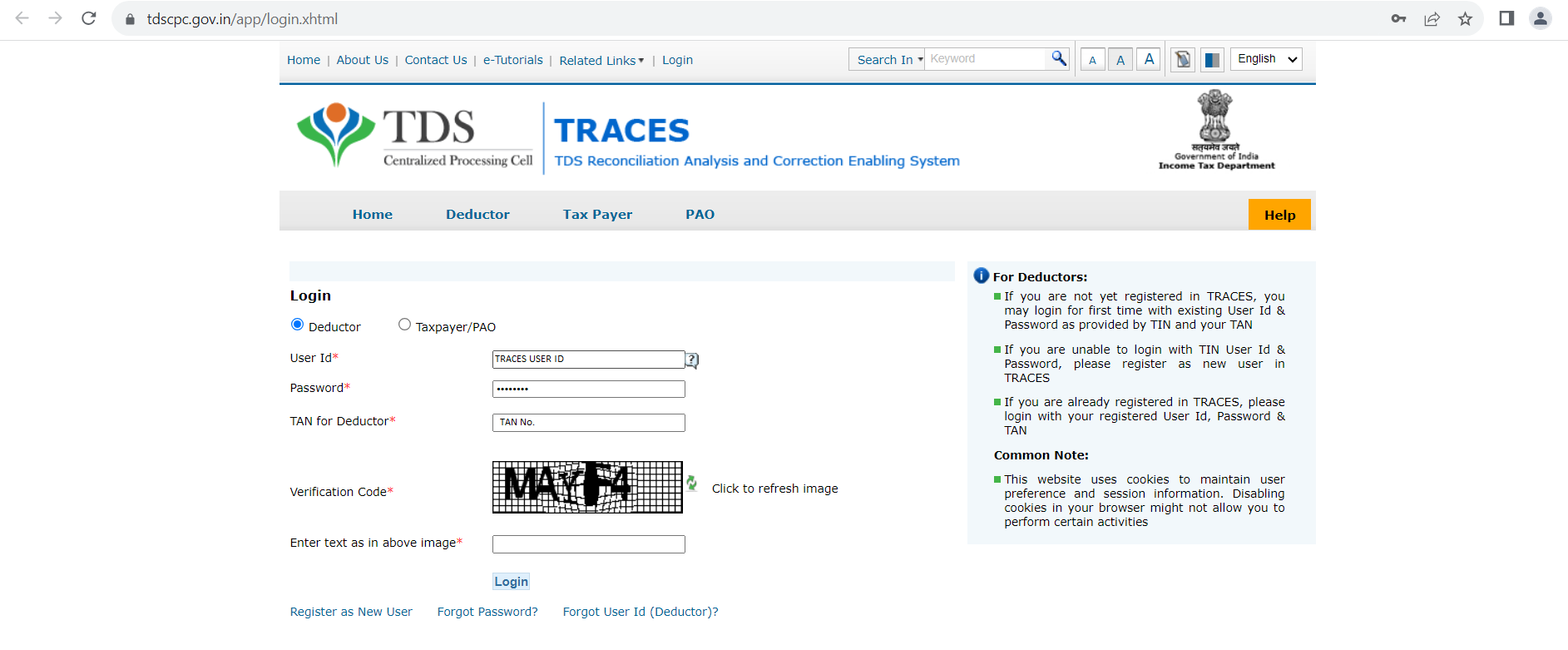Screen dimensions: 1568x650
Task: Click the 'Click to refresh image' text
Action: point(774,489)
